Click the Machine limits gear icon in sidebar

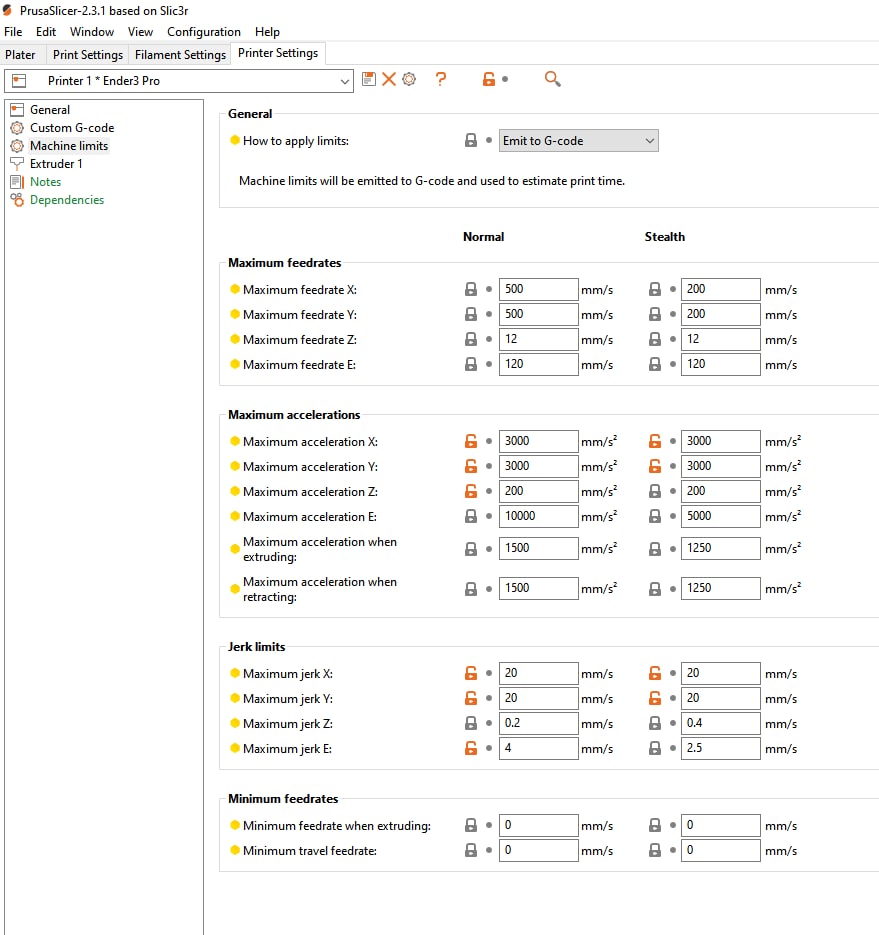pos(17,145)
